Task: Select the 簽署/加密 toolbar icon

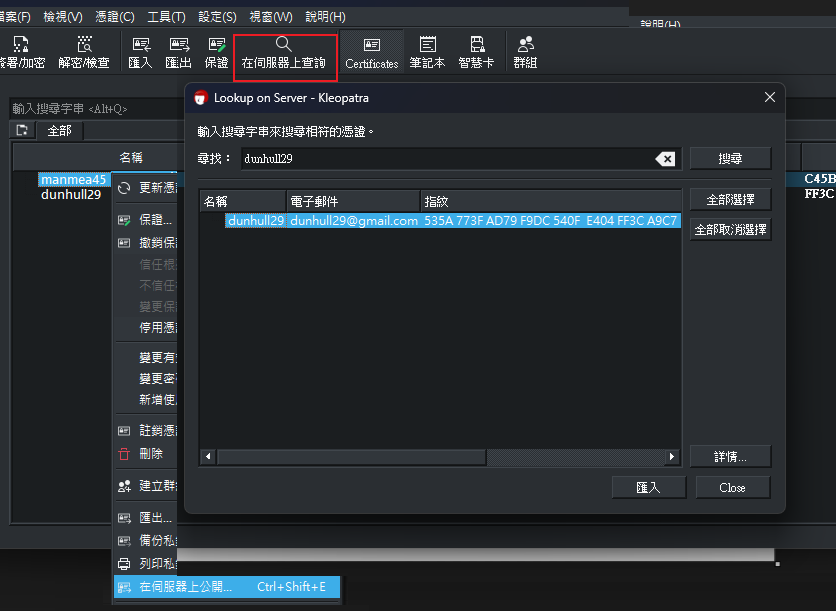Action: point(22,50)
